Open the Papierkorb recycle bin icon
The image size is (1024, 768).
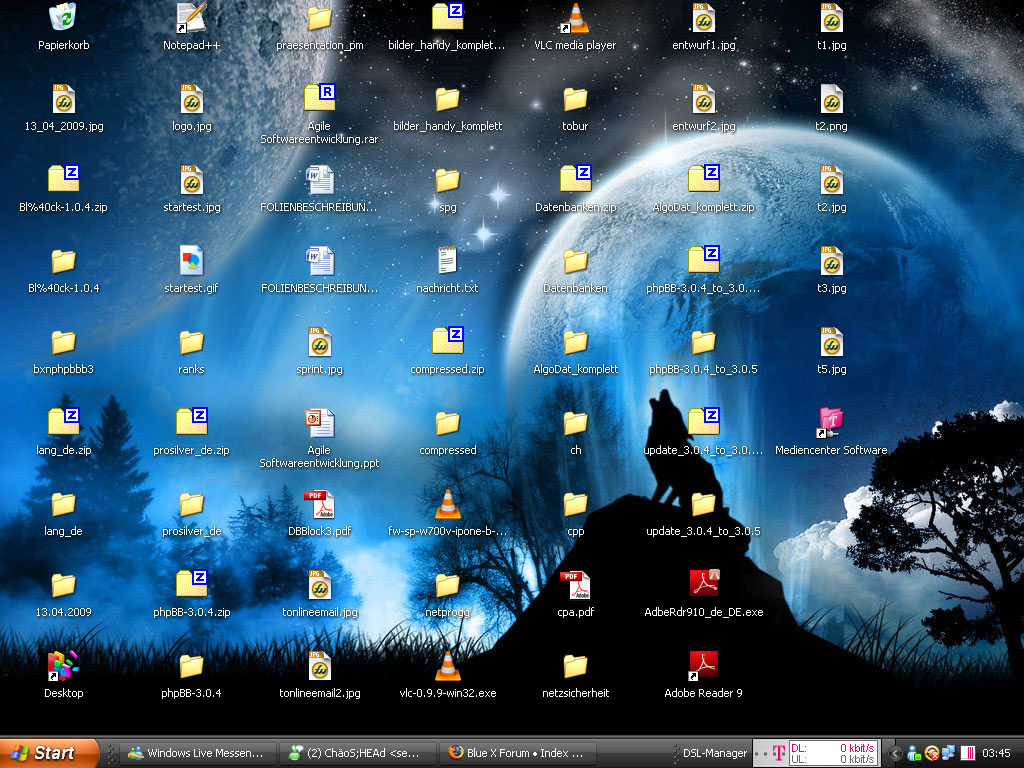(63, 18)
